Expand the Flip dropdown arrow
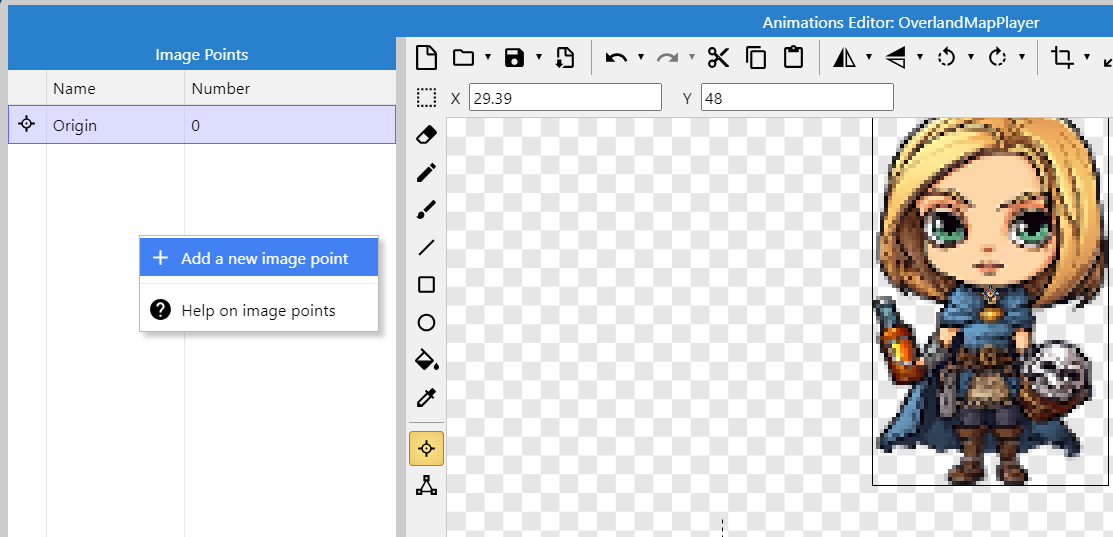Image resolution: width=1113 pixels, height=537 pixels. [x=920, y=57]
